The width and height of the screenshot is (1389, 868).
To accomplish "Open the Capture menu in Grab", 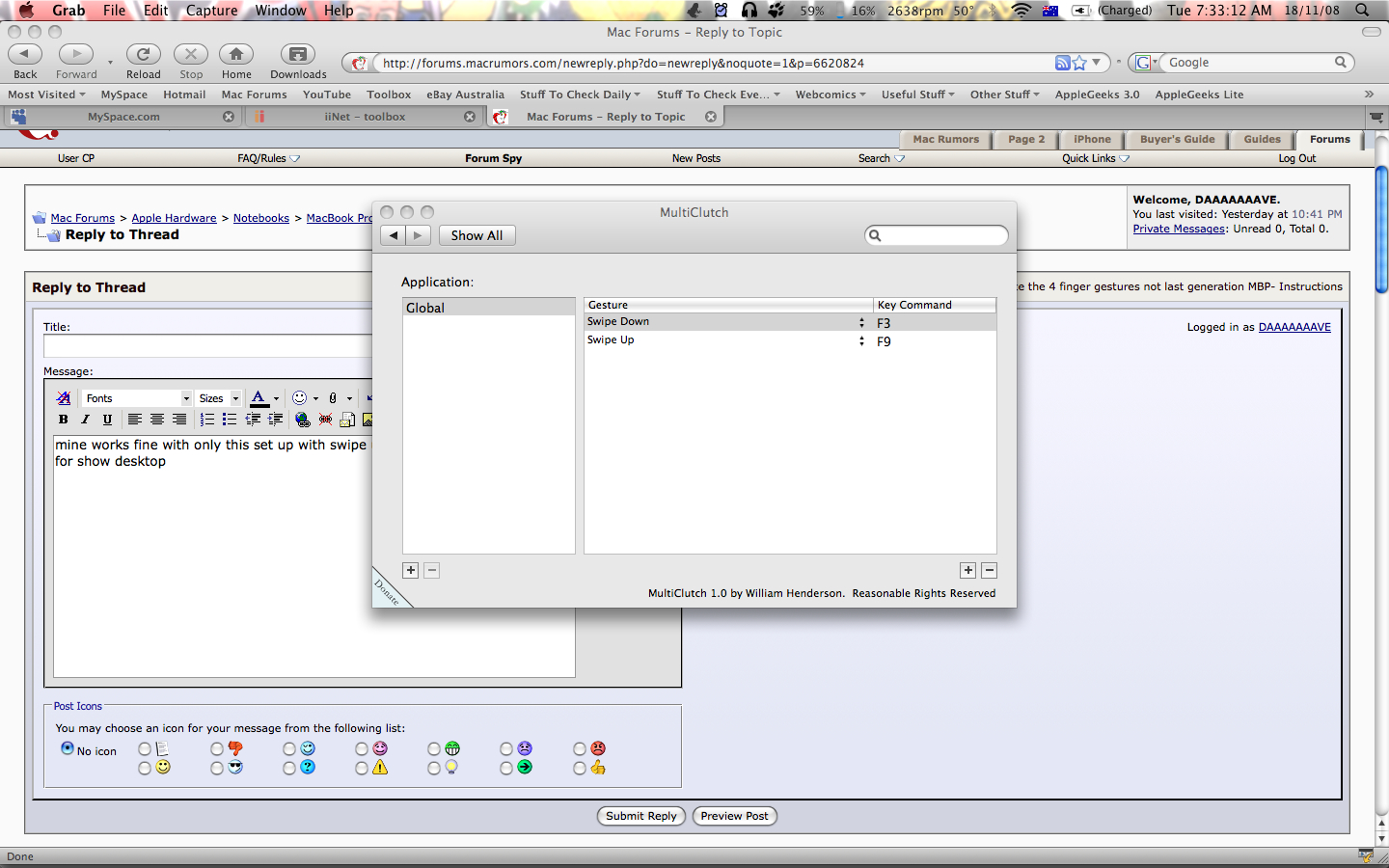I will coord(211,11).
